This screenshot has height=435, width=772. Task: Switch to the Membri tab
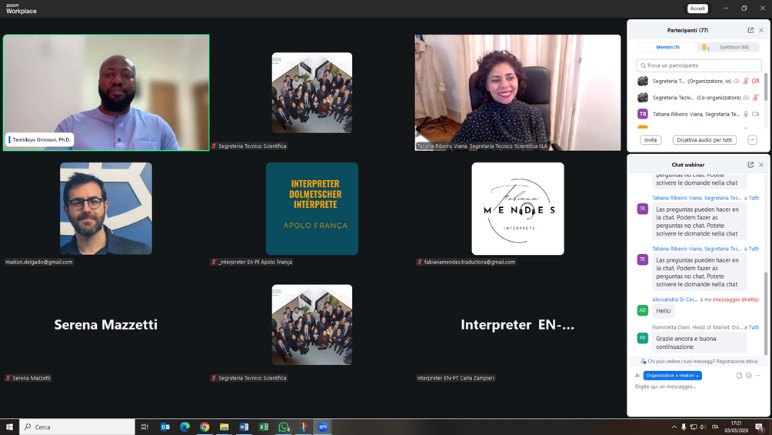coord(668,47)
